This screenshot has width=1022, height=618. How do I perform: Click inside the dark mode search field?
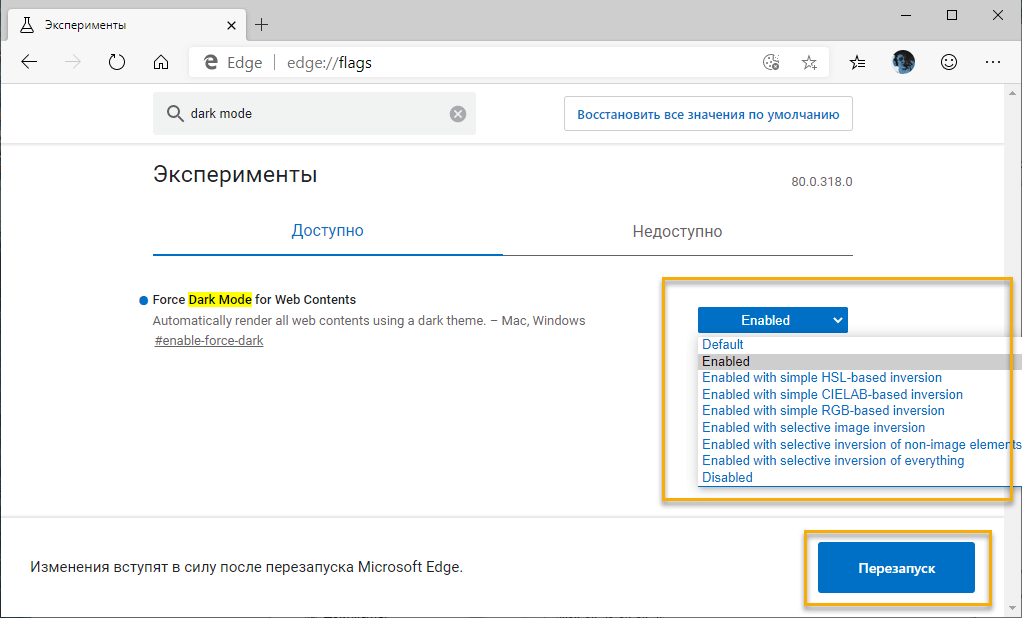coord(300,113)
